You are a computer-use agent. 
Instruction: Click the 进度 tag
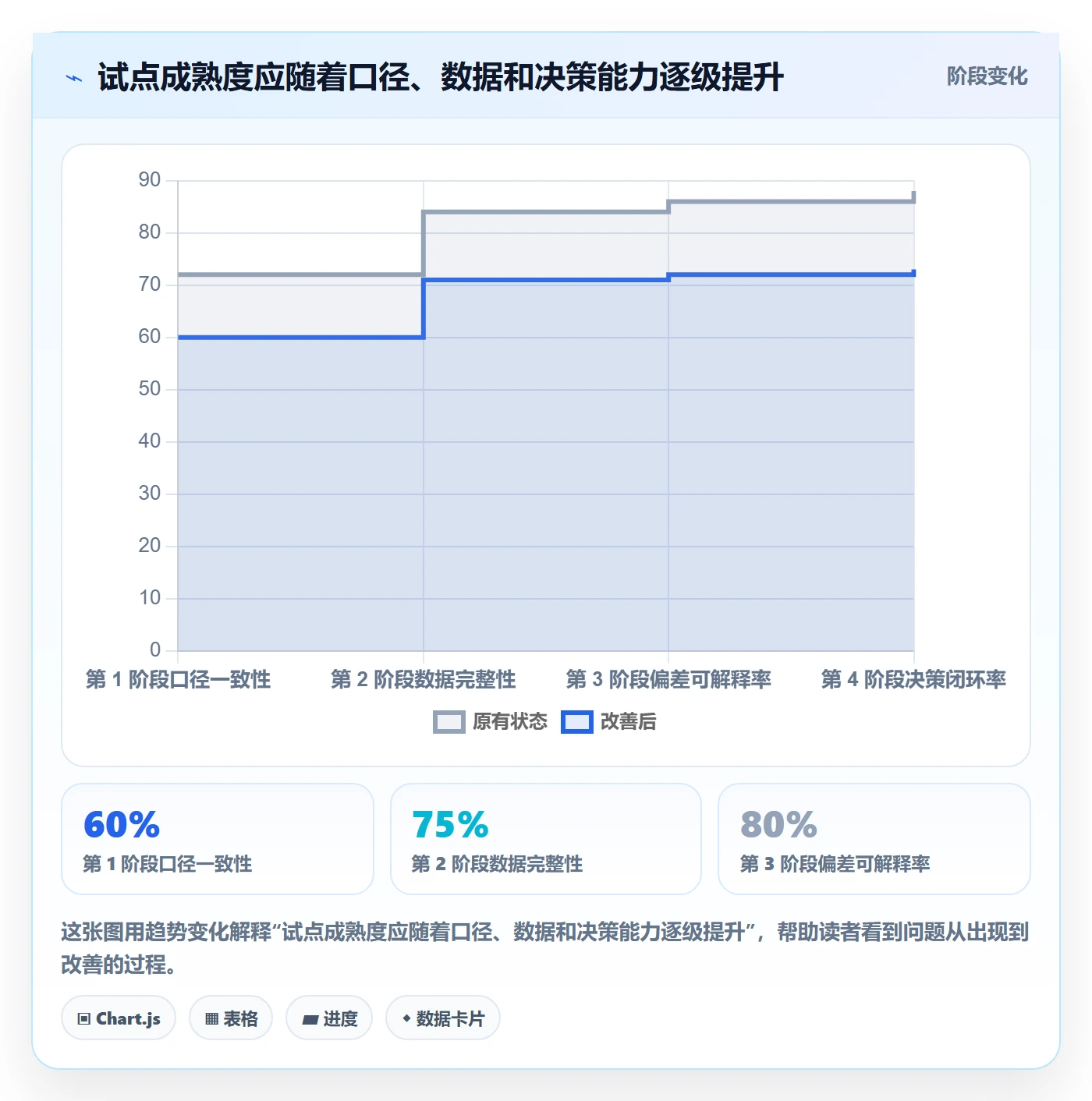click(x=329, y=1018)
